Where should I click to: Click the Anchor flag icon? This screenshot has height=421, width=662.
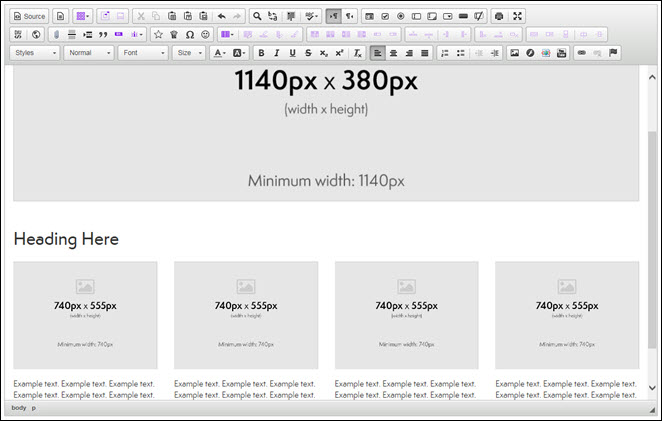pyautogui.click(x=613, y=52)
